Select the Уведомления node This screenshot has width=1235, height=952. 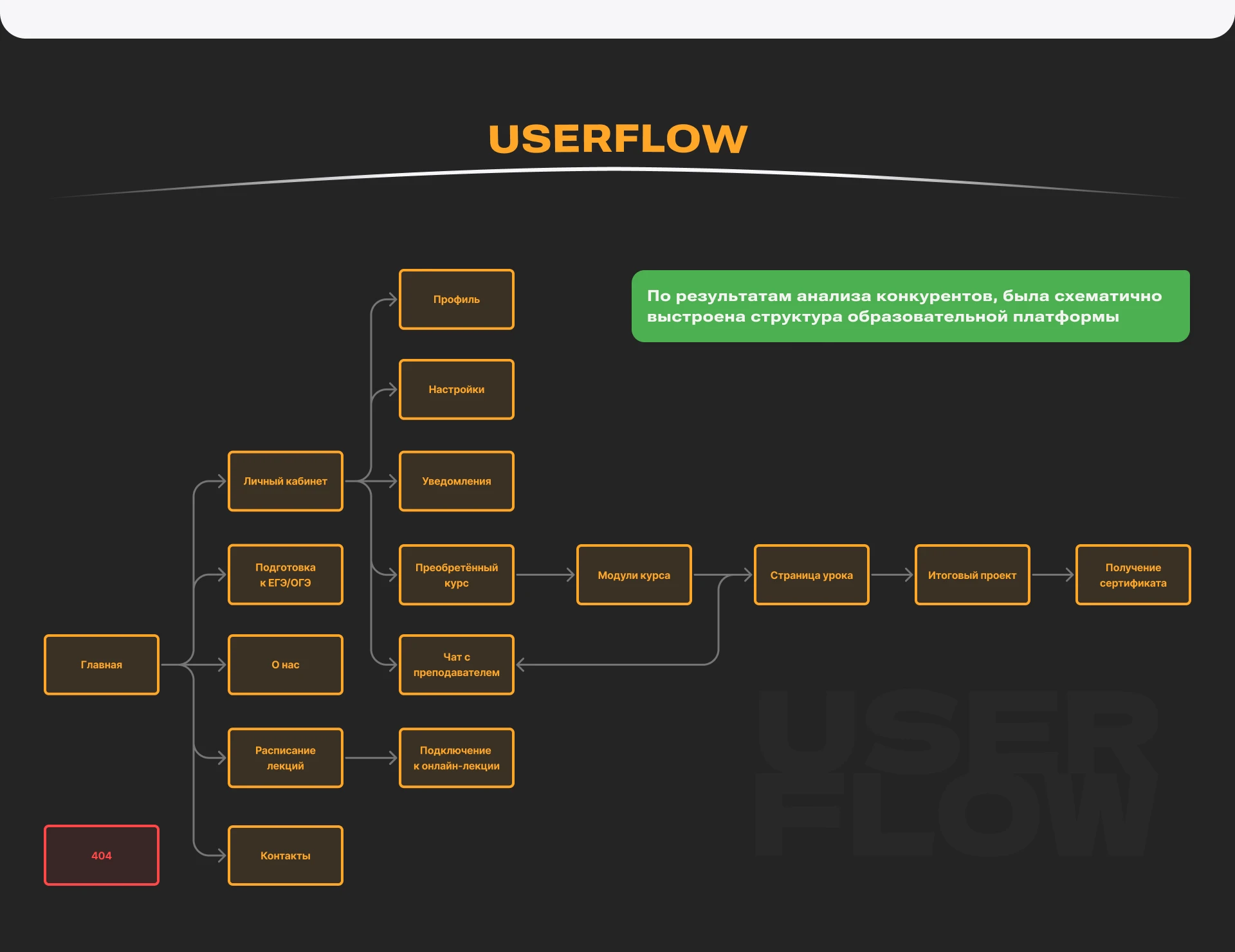pyautogui.click(x=457, y=481)
